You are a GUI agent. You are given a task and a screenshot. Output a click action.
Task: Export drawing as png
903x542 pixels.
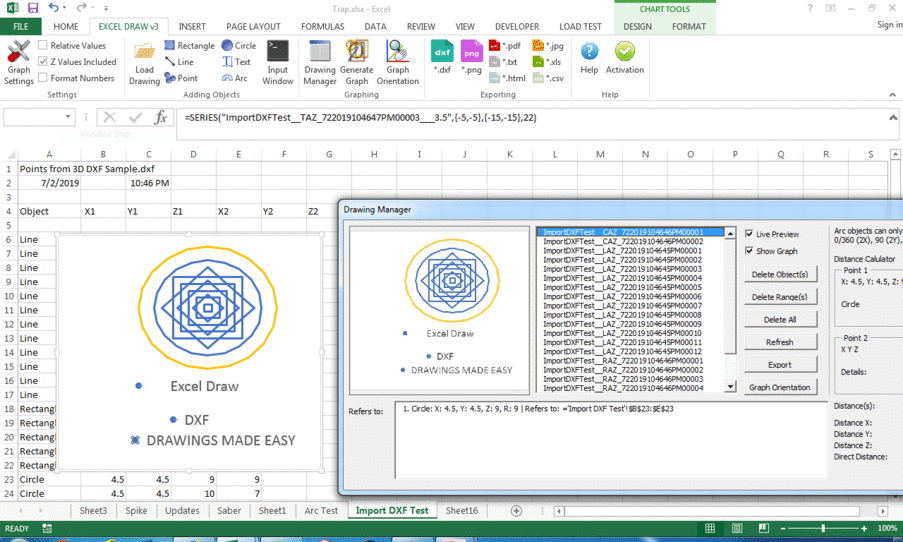472,58
